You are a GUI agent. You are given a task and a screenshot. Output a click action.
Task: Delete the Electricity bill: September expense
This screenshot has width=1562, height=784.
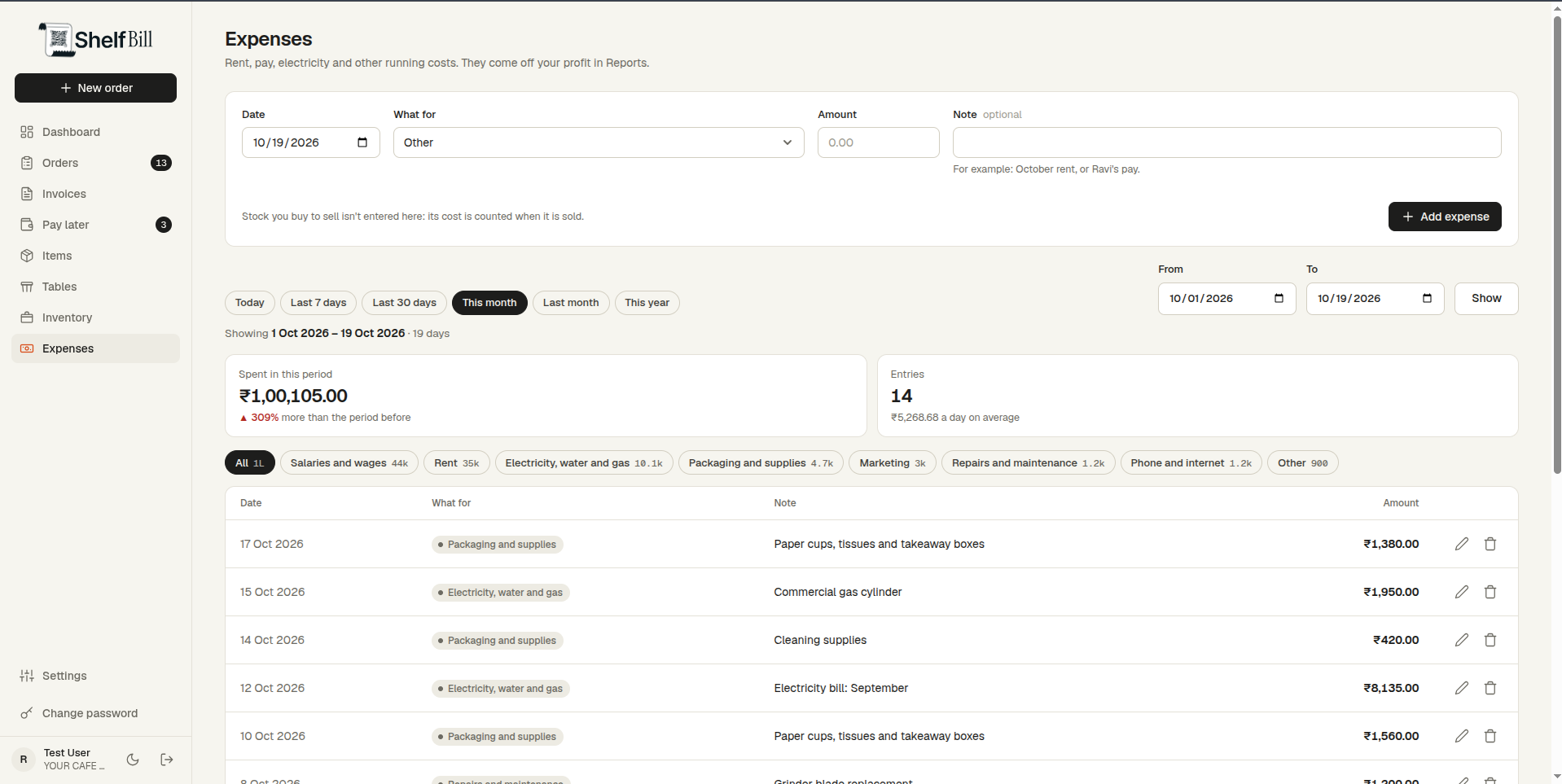[1490, 688]
